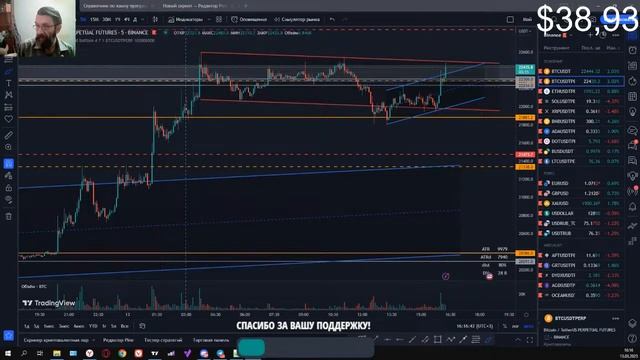The height and width of the screenshot is (360, 640).
Task: Open the Редактор Pine tab
Action: (x=118, y=340)
